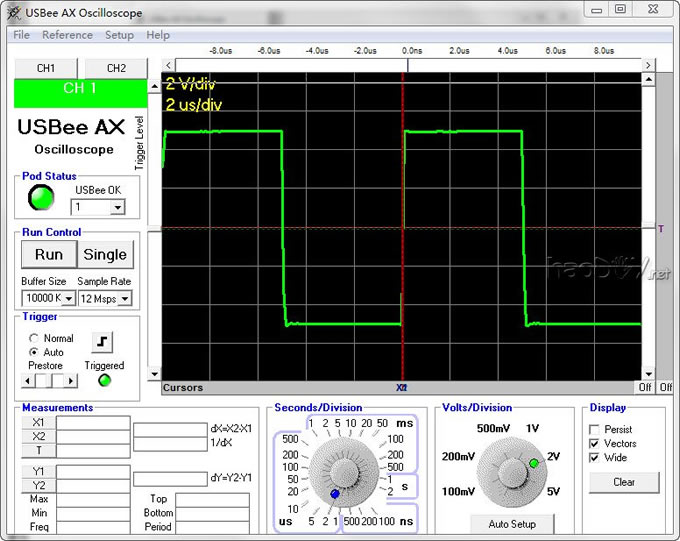Switch to the CH2 channel tab
The height and width of the screenshot is (541, 680).
tap(116, 68)
